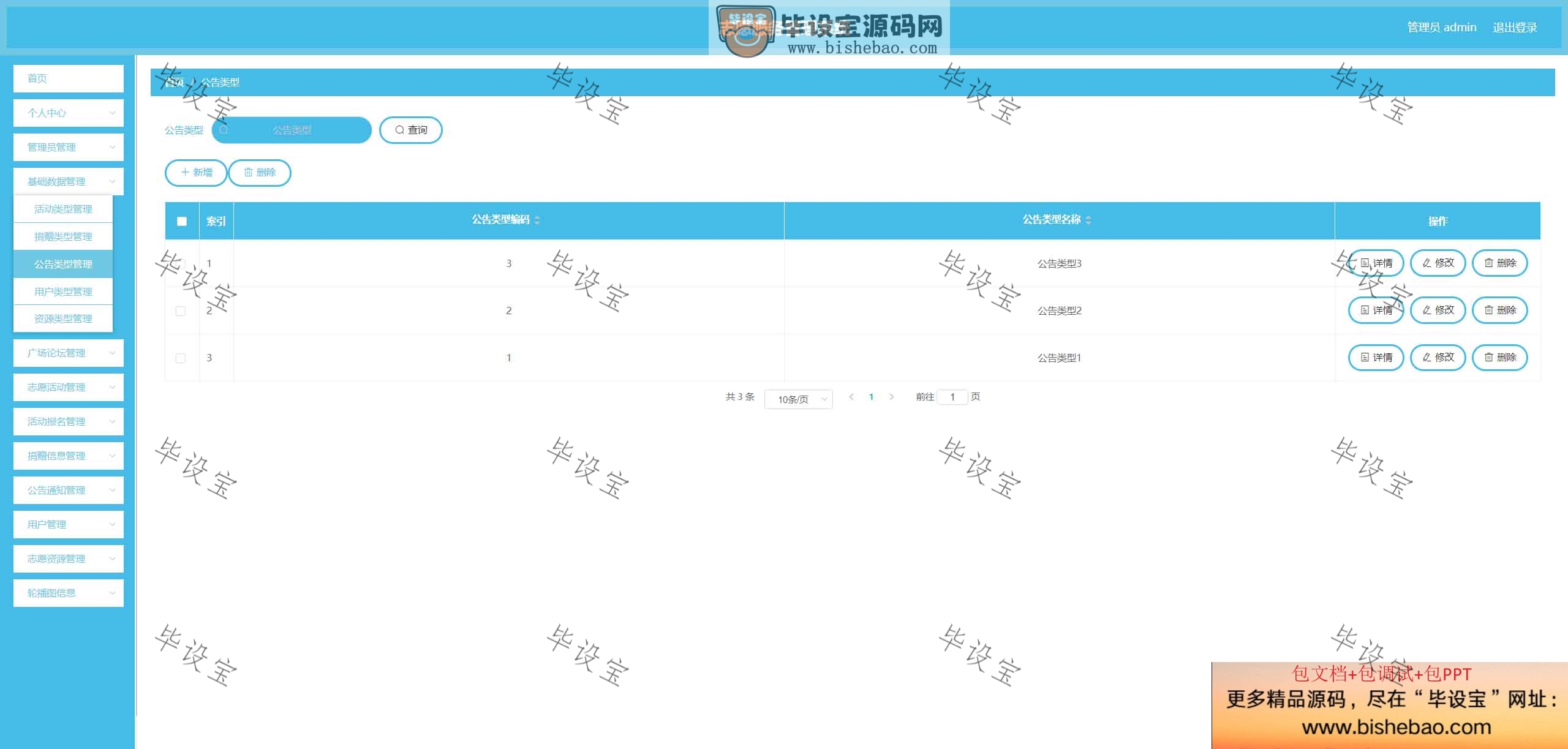Image resolution: width=1568 pixels, height=749 pixels.
Task: Click the 公告类型3 name cell
Action: click(1059, 264)
